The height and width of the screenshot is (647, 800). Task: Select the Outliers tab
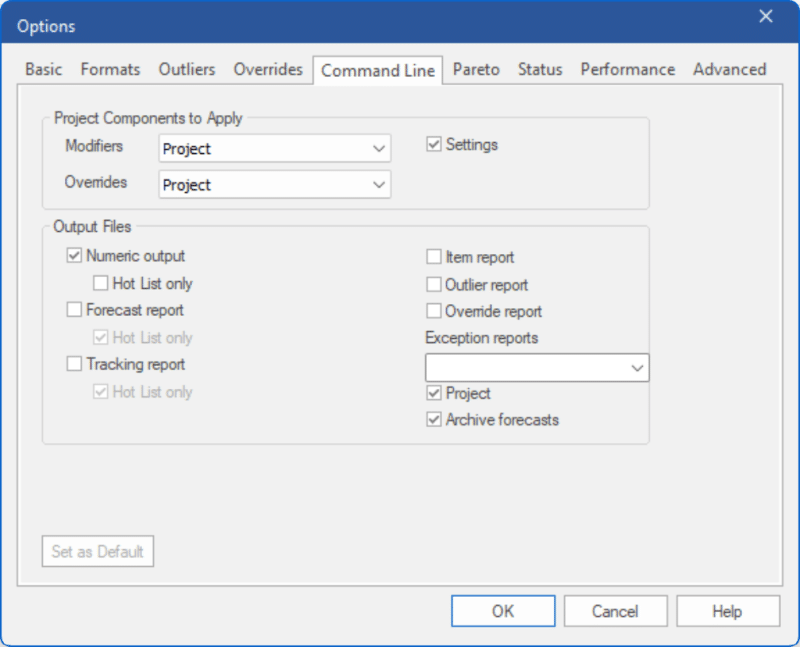187,70
